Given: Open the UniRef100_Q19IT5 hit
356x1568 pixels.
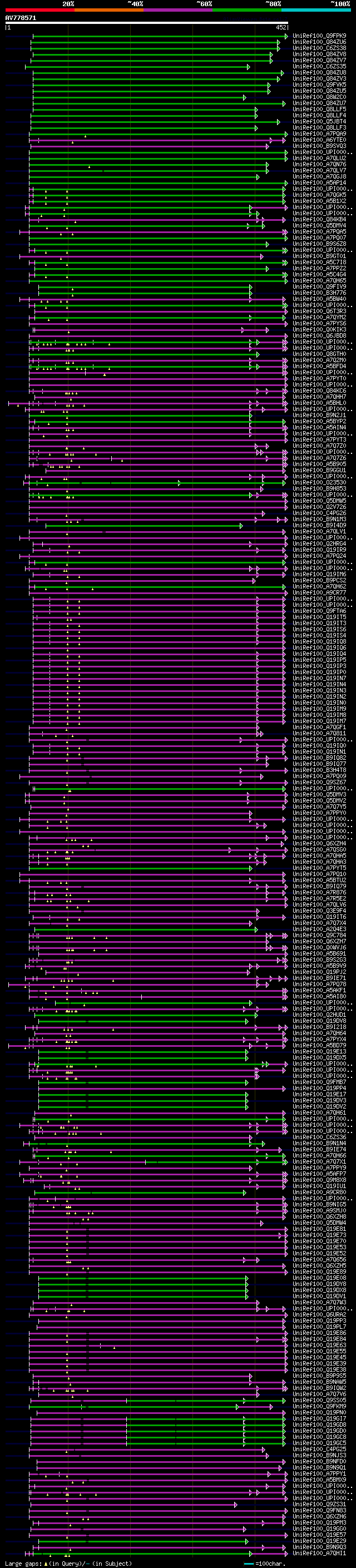Looking at the screenshot, I should (x=319, y=617).
